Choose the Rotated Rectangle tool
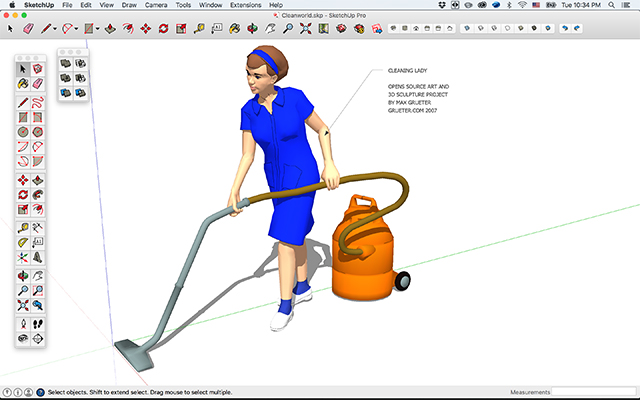Viewport: 640px width, 400px height. 38,118
